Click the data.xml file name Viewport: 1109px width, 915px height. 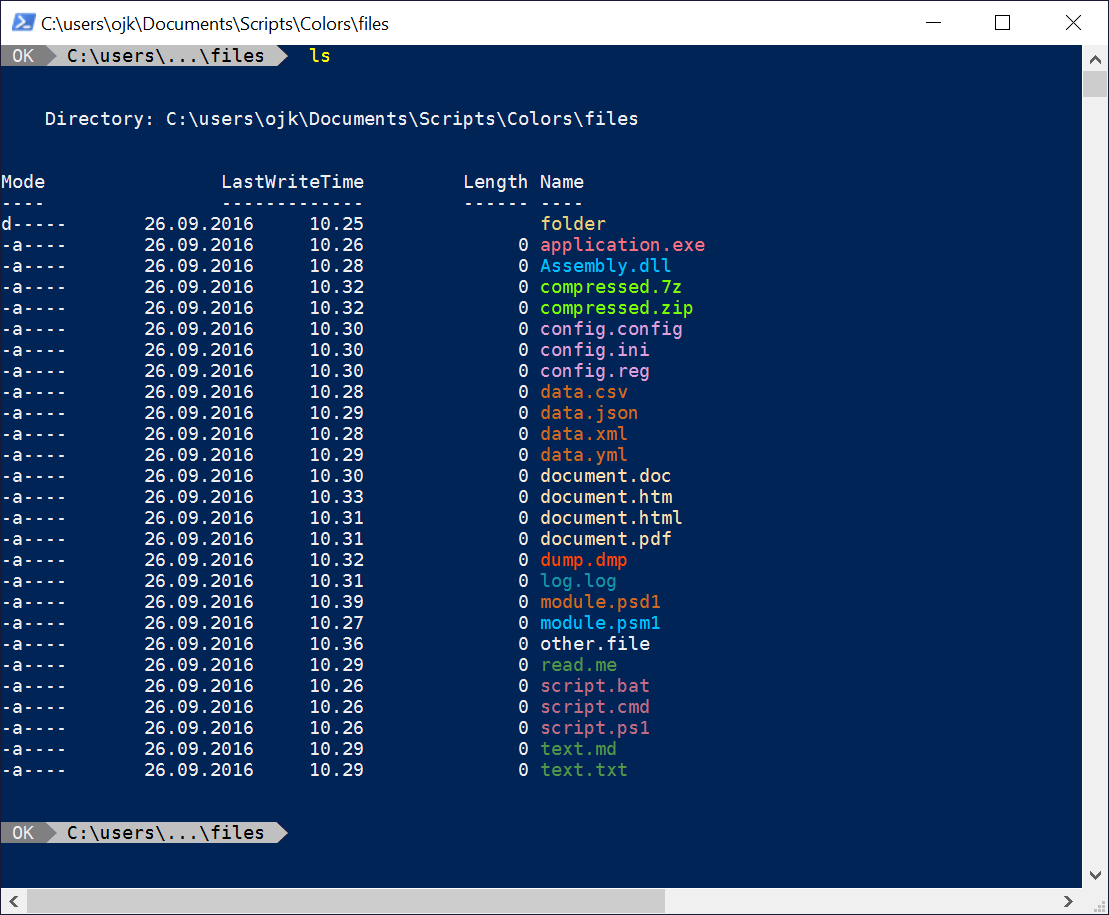[x=584, y=434]
